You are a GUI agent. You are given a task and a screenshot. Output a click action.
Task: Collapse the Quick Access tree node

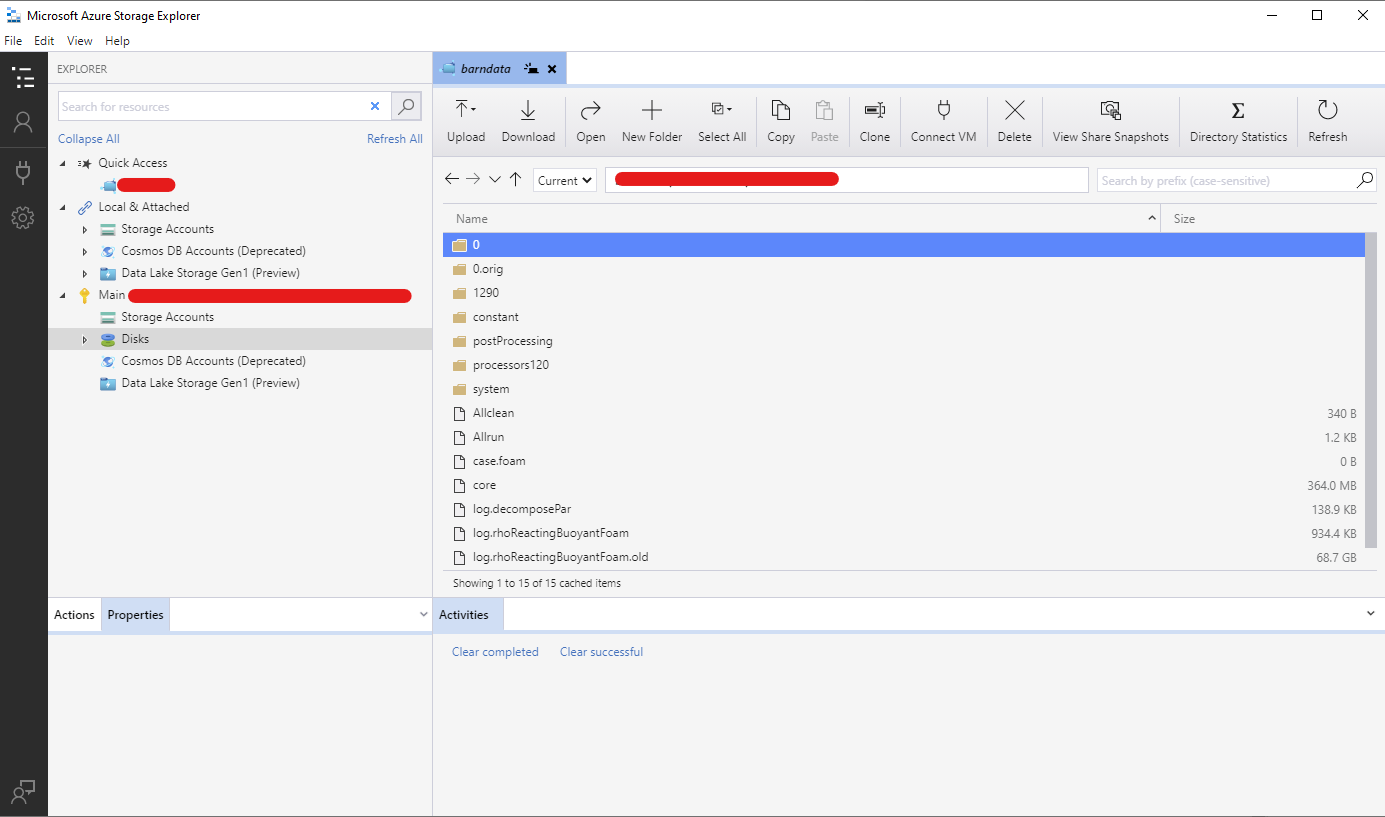[x=62, y=163]
